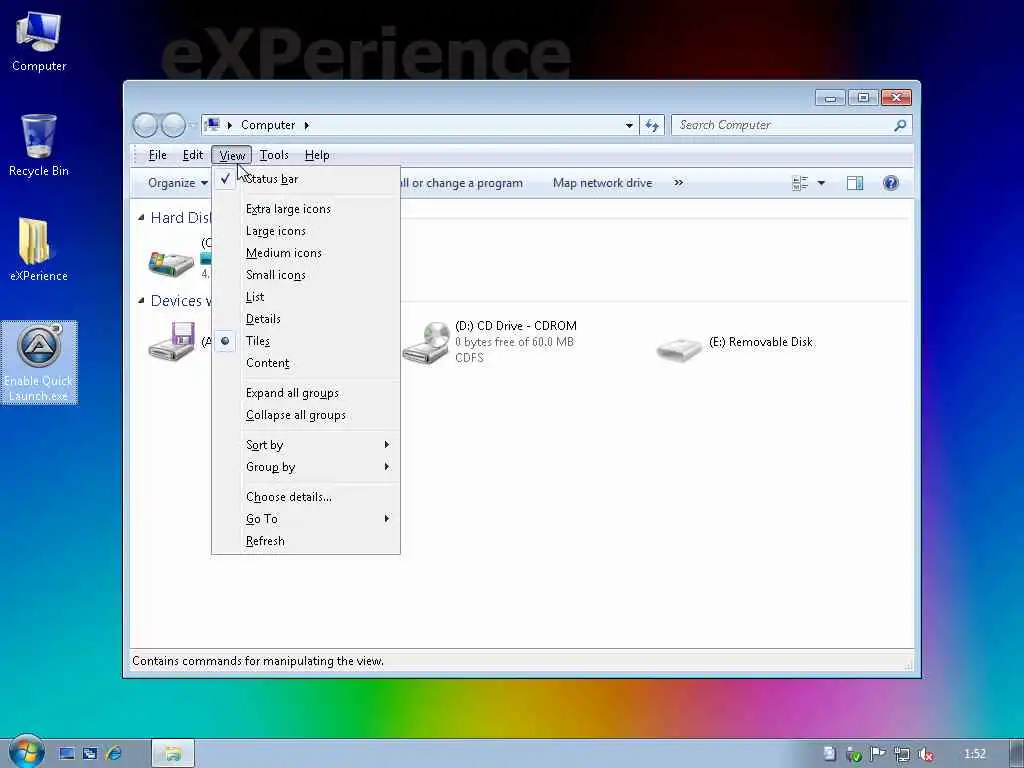Click the taskbar clock
The image size is (1024, 768).
tap(974, 754)
